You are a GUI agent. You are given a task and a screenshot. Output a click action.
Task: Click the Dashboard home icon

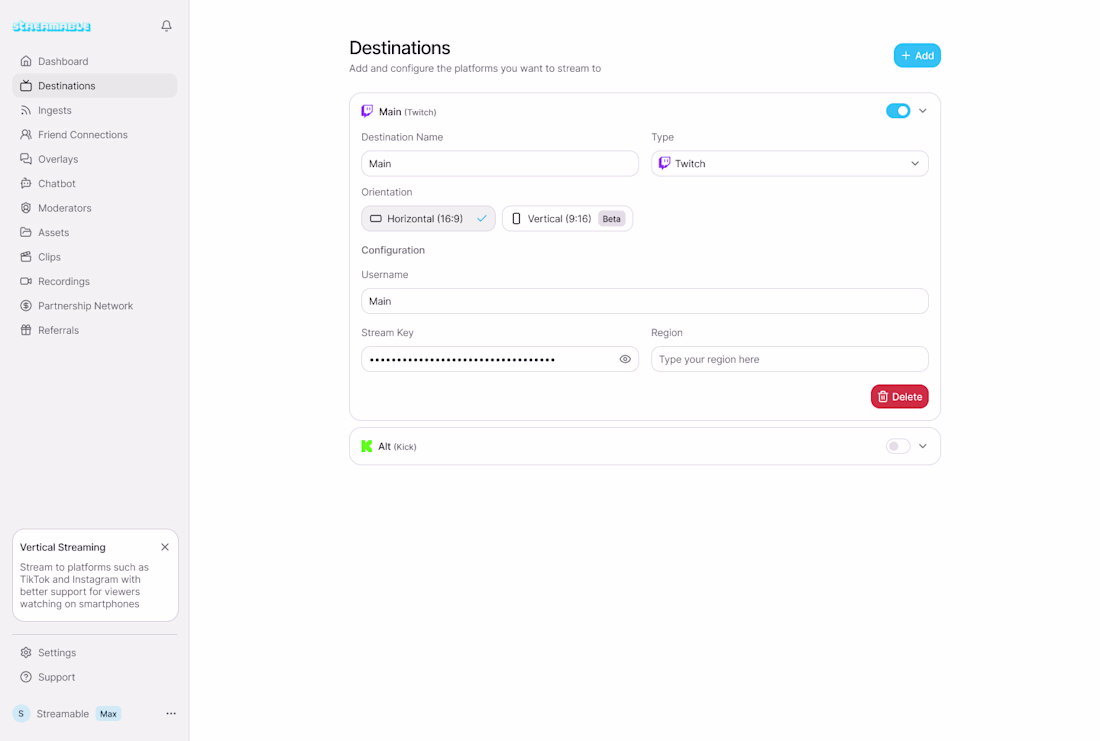click(26, 61)
